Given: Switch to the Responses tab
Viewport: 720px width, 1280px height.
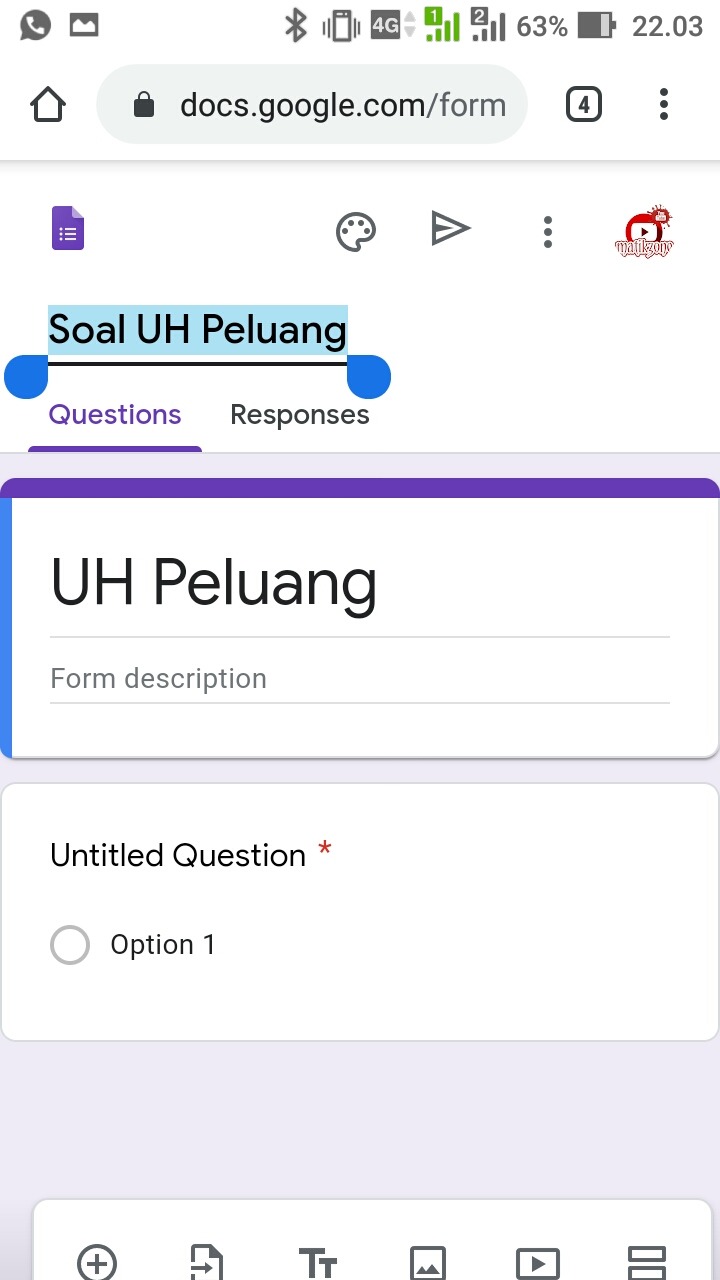Looking at the screenshot, I should (299, 415).
